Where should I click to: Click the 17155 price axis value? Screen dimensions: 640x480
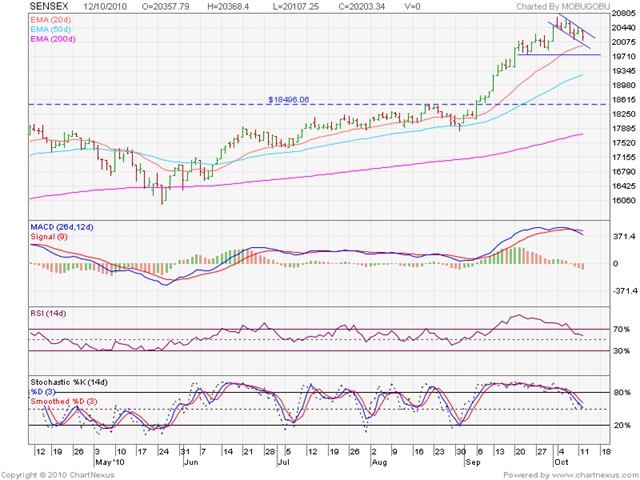point(623,157)
